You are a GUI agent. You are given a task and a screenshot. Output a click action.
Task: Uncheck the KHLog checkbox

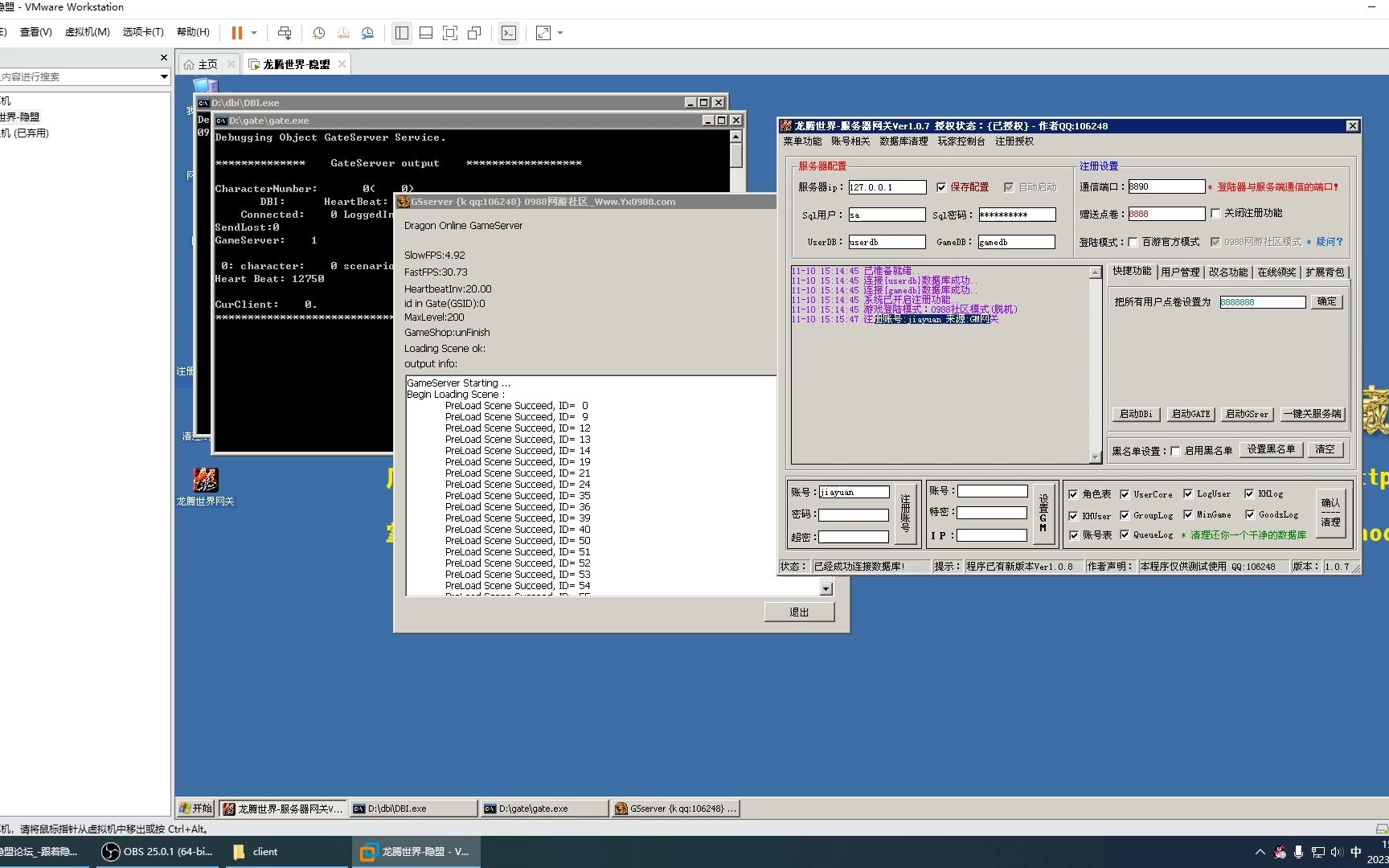[x=1249, y=493]
